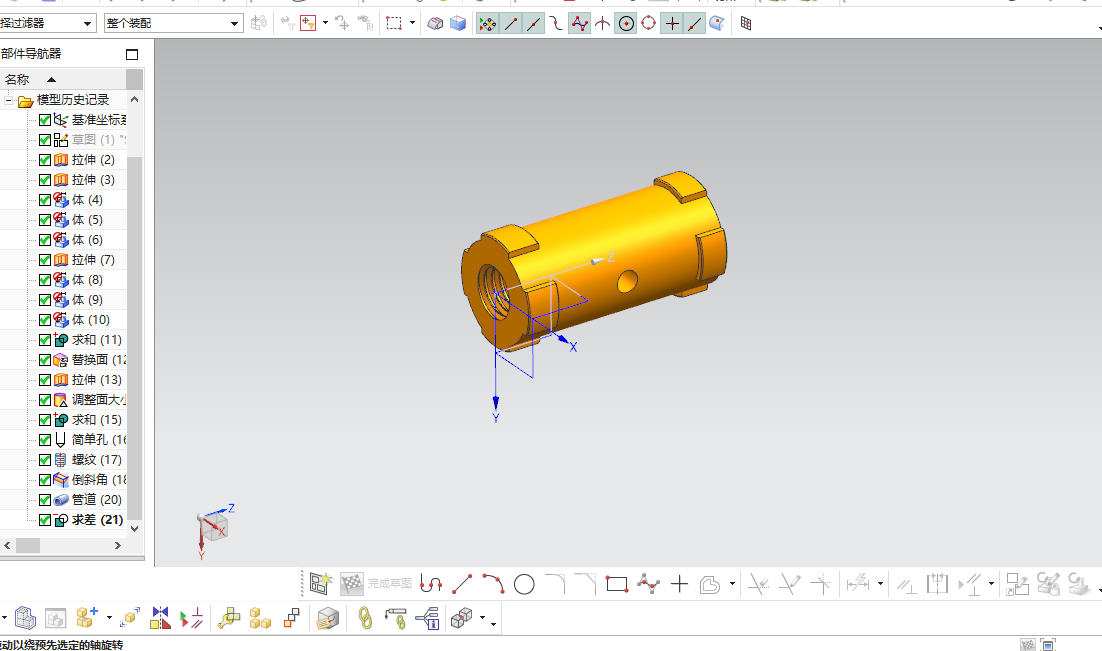This screenshot has width=1102, height=651.
Task: Toggle End Point snap option
Action: click(x=511, y=24)
